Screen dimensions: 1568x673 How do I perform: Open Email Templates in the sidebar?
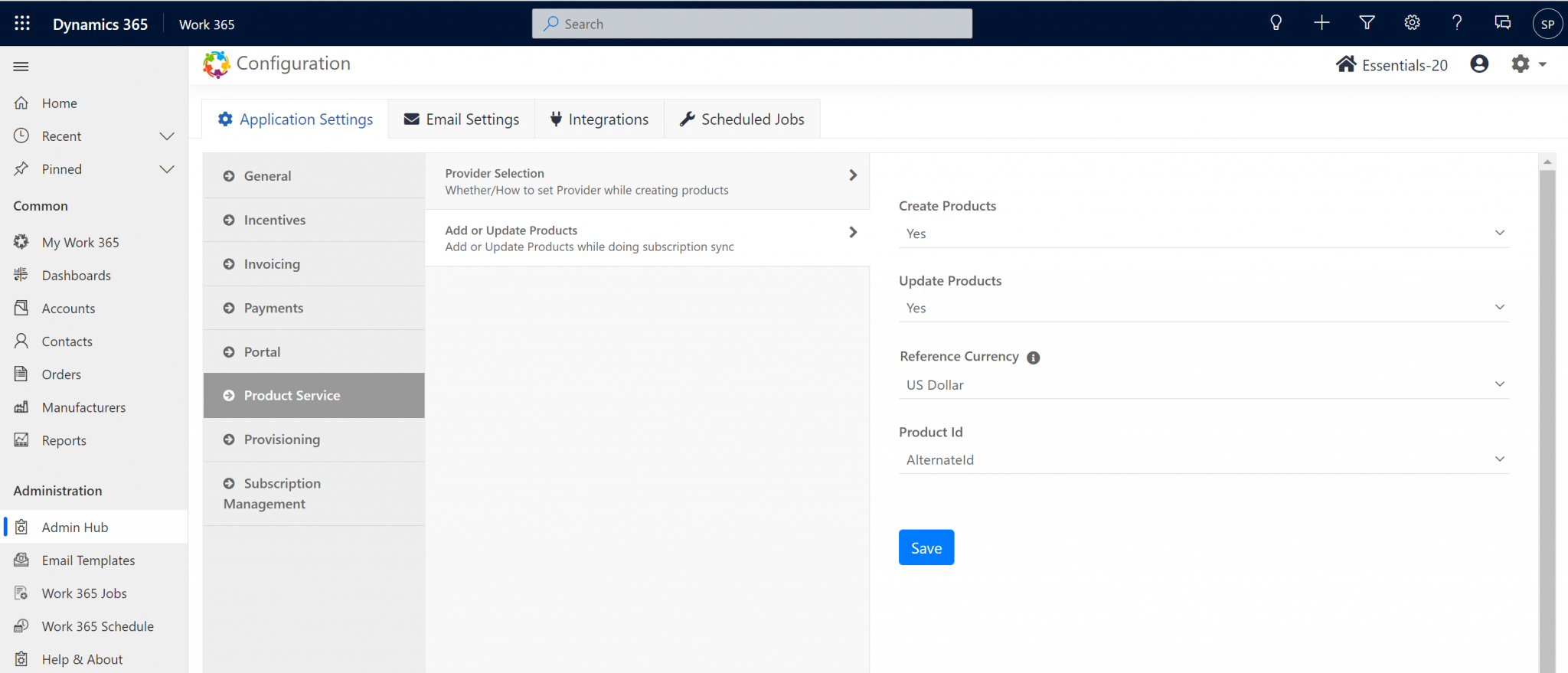pos(93,560)
